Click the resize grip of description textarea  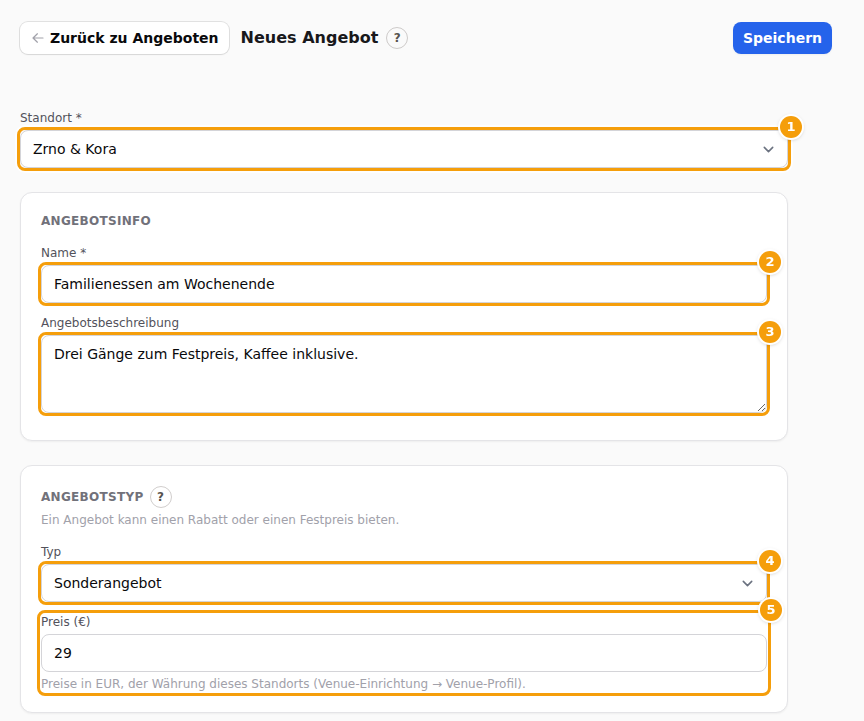[761, 407]
